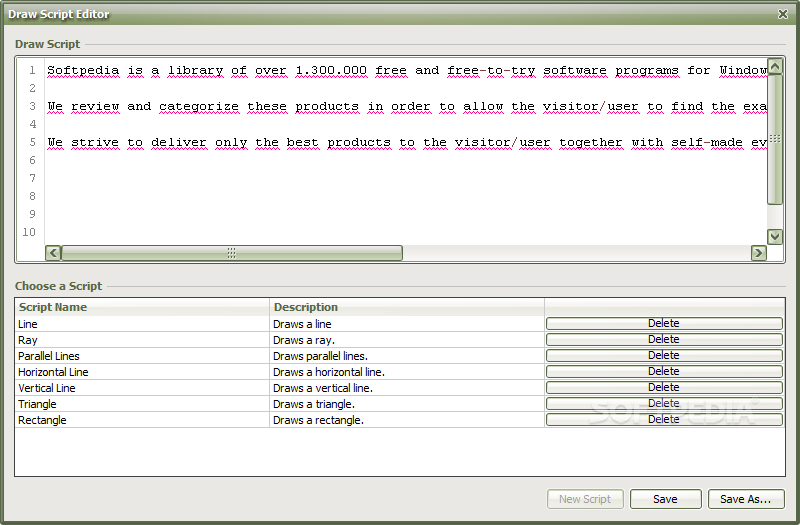Click the Description column header

[407, 307]
